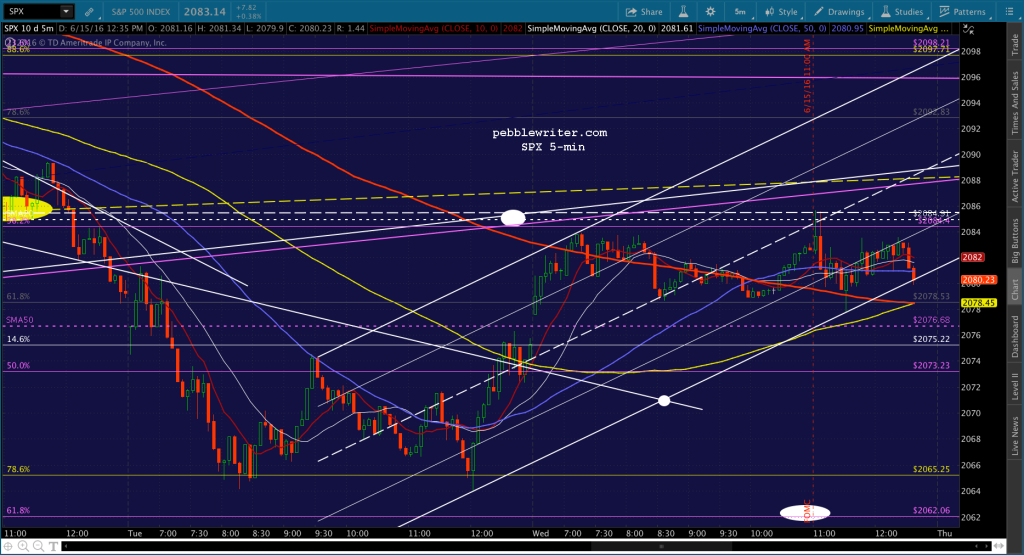Open chart settings gear icon

coord(711,12)
